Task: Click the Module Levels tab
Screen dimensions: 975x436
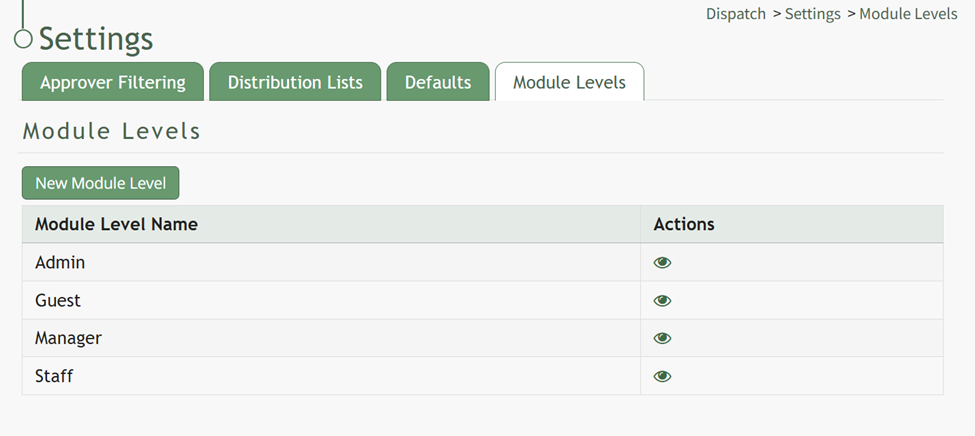Action: pos(569,82)
